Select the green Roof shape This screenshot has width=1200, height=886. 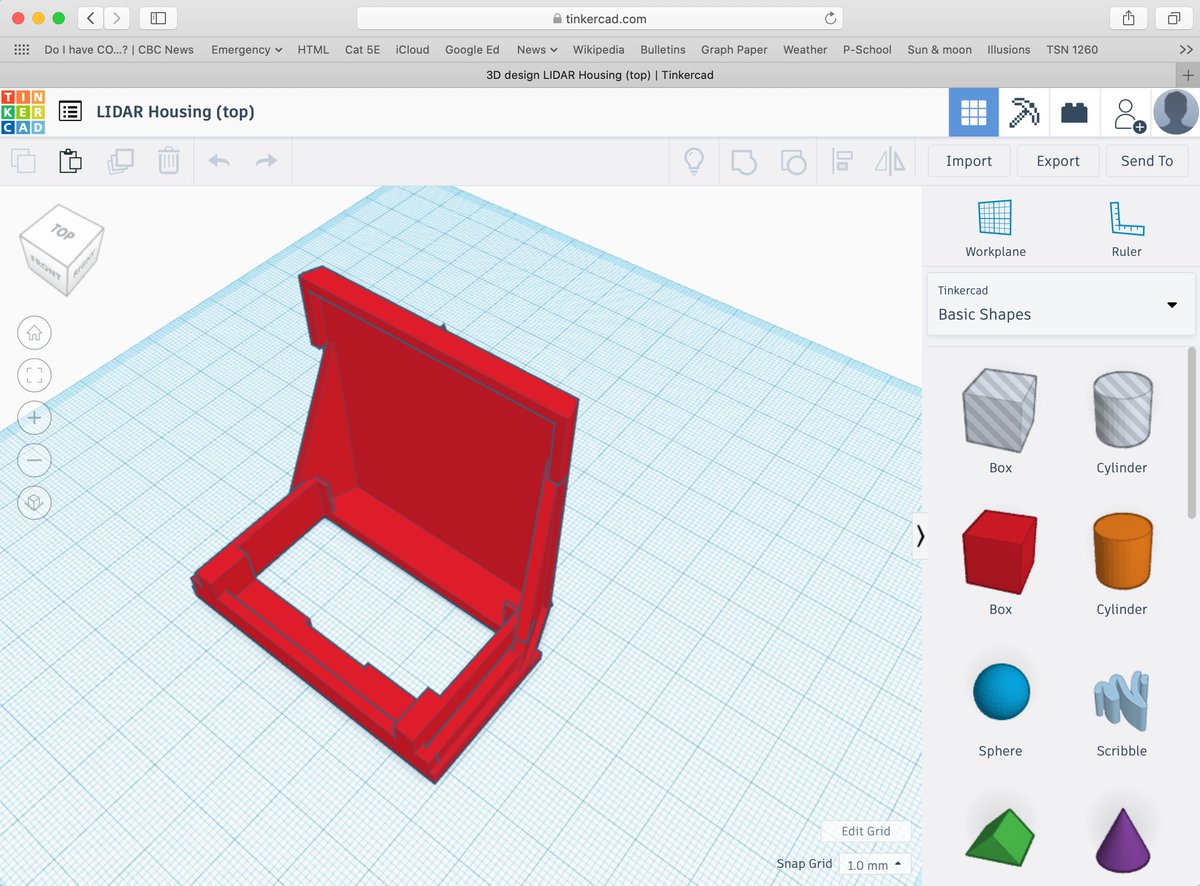(1000, 838)
